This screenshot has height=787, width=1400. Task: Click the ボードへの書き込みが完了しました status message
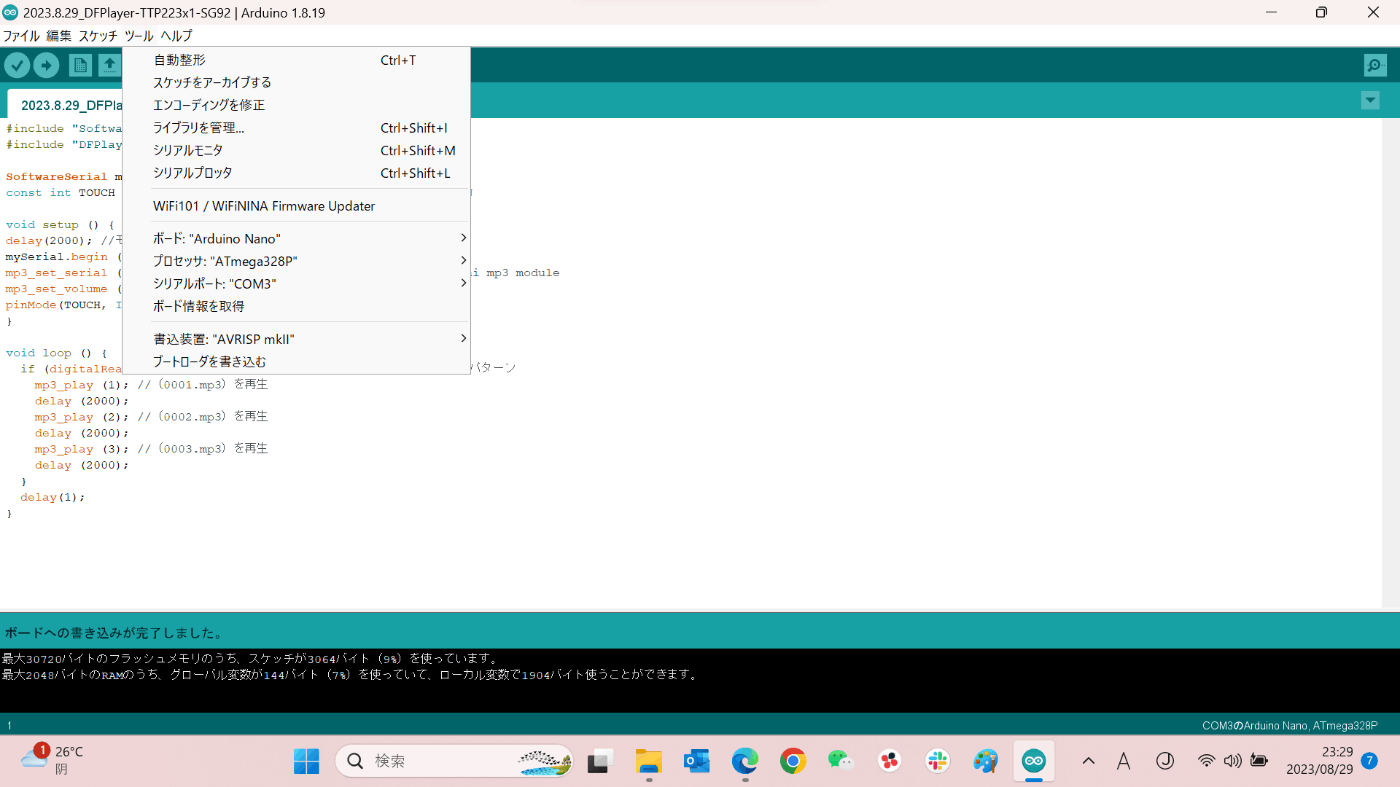pos(113,633)
